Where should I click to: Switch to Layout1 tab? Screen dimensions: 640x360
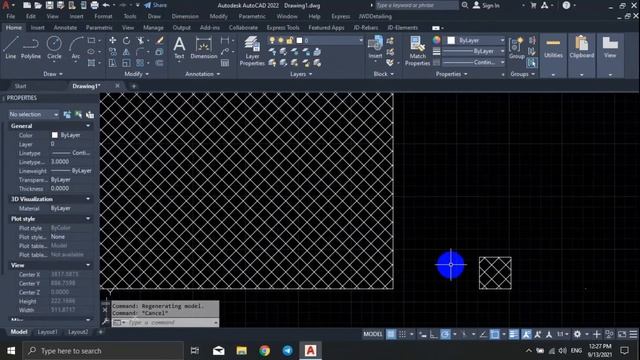(x=47, y=332)
